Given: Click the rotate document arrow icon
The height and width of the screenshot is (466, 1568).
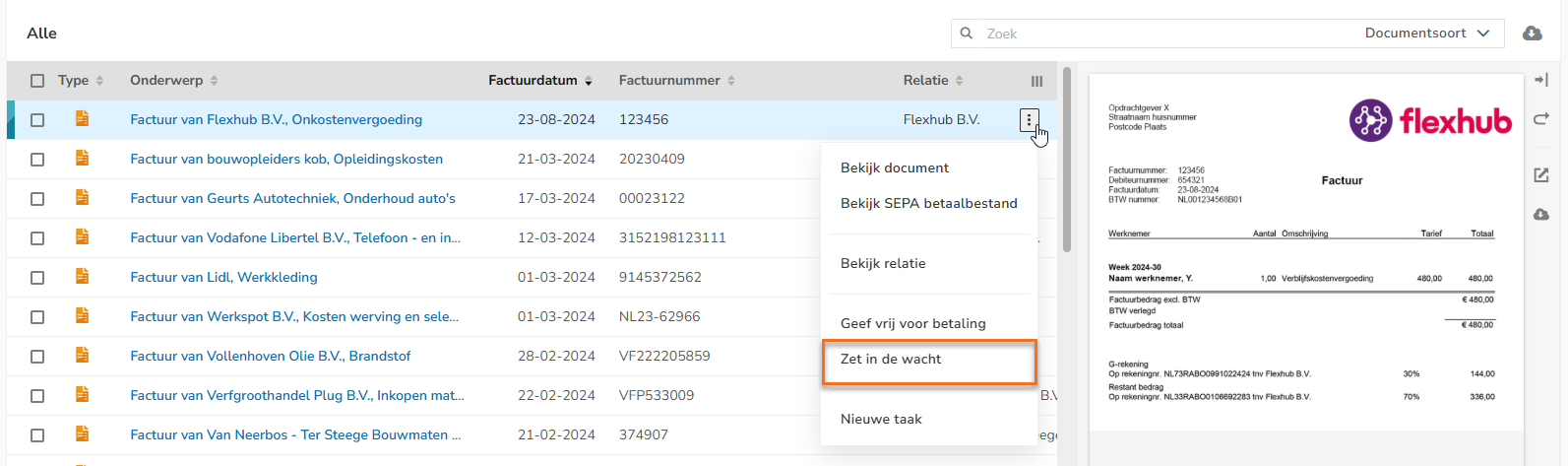Looking at the screenshot, I should tap(1541, 119).
